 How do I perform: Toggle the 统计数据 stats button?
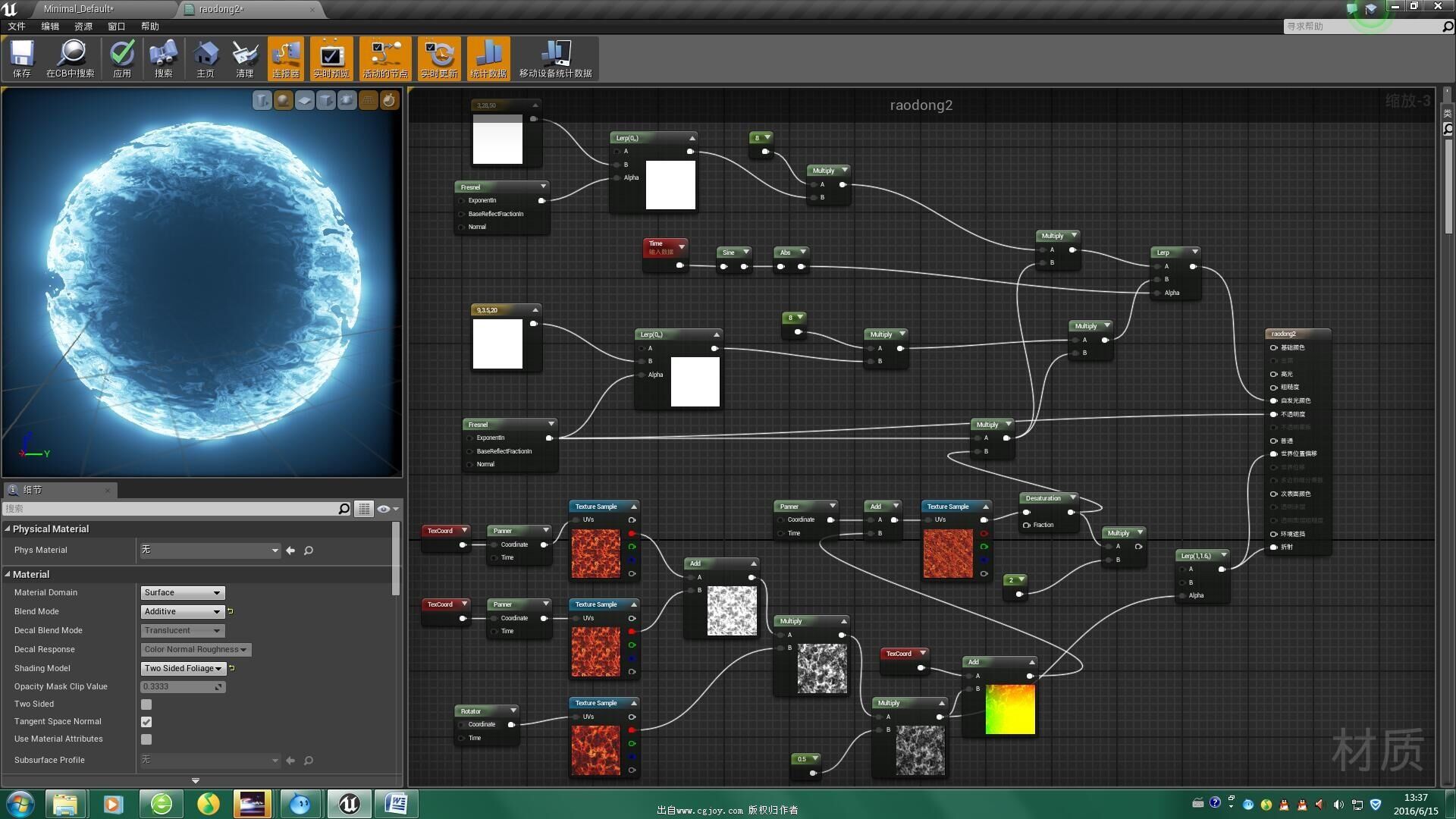point(488,58)
